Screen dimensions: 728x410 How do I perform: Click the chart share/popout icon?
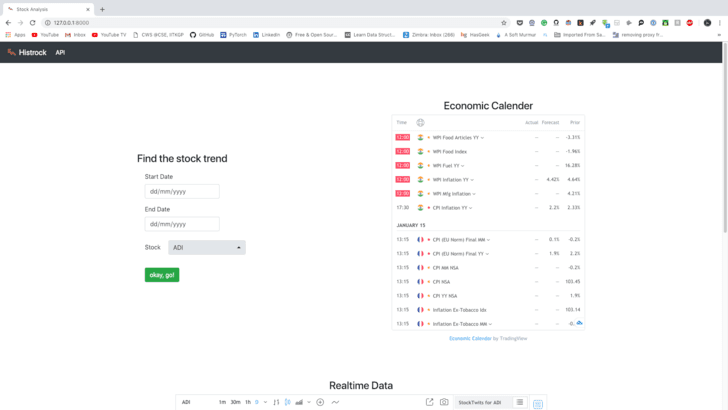click(x=429, y=402)
